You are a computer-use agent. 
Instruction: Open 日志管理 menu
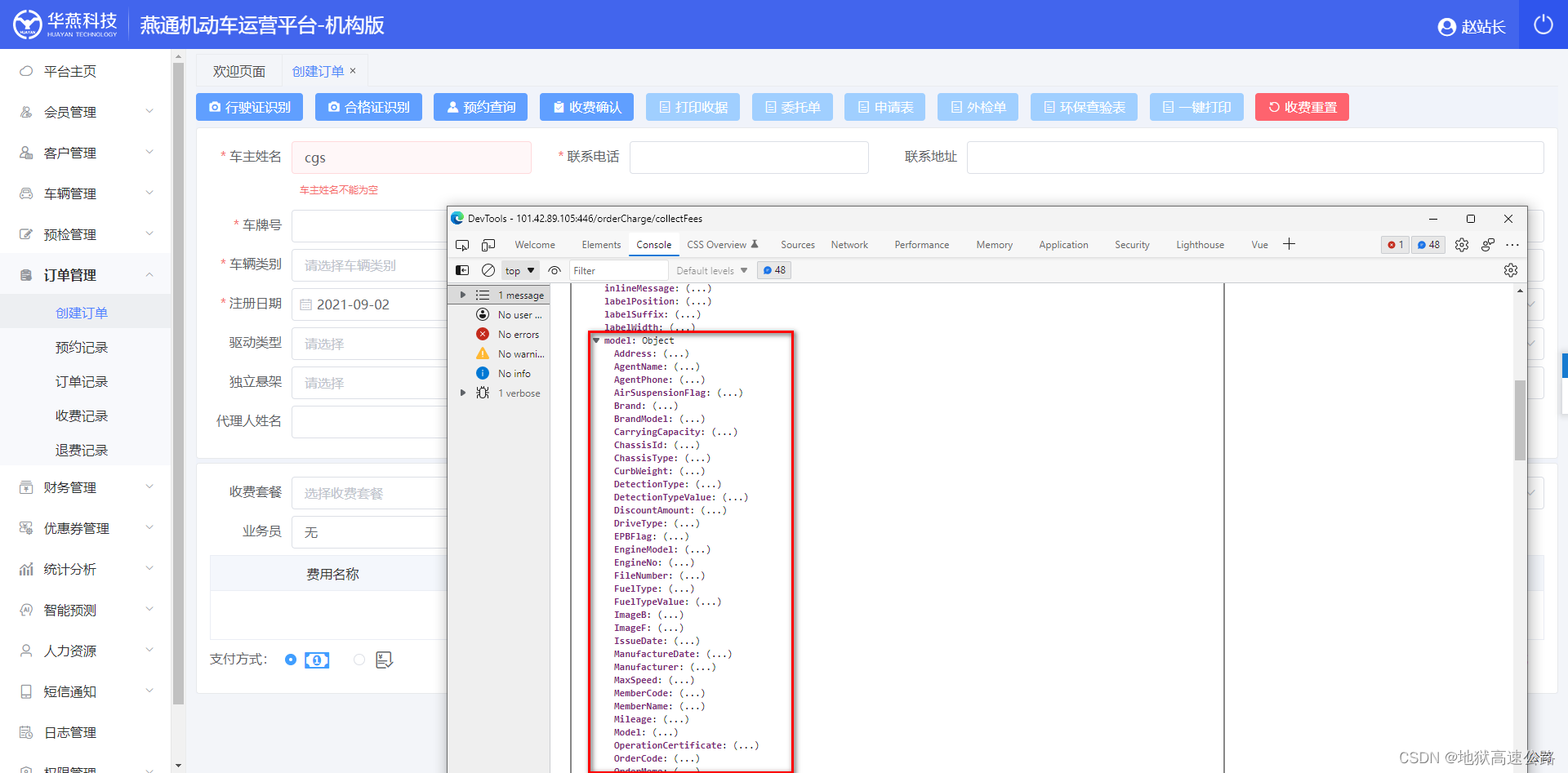pos(86,732)
